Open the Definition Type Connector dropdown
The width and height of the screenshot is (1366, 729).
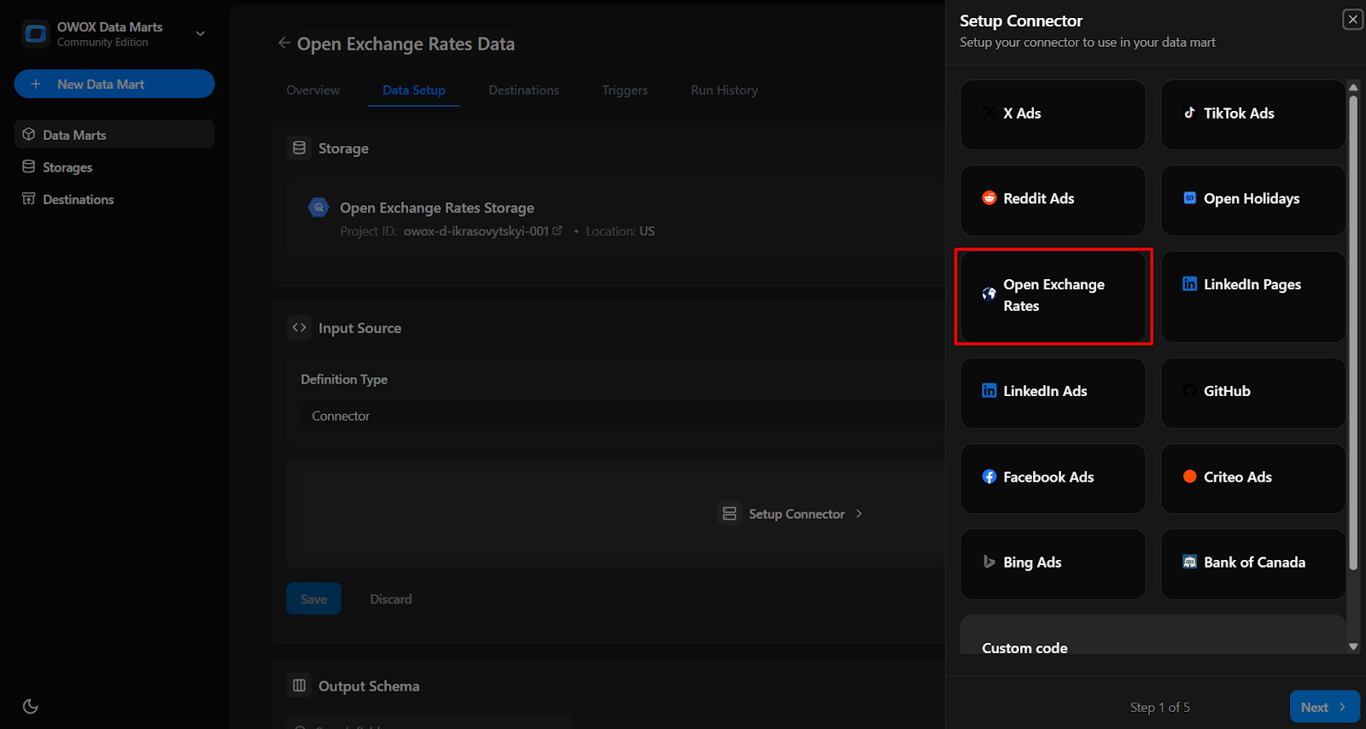(623, 416)
